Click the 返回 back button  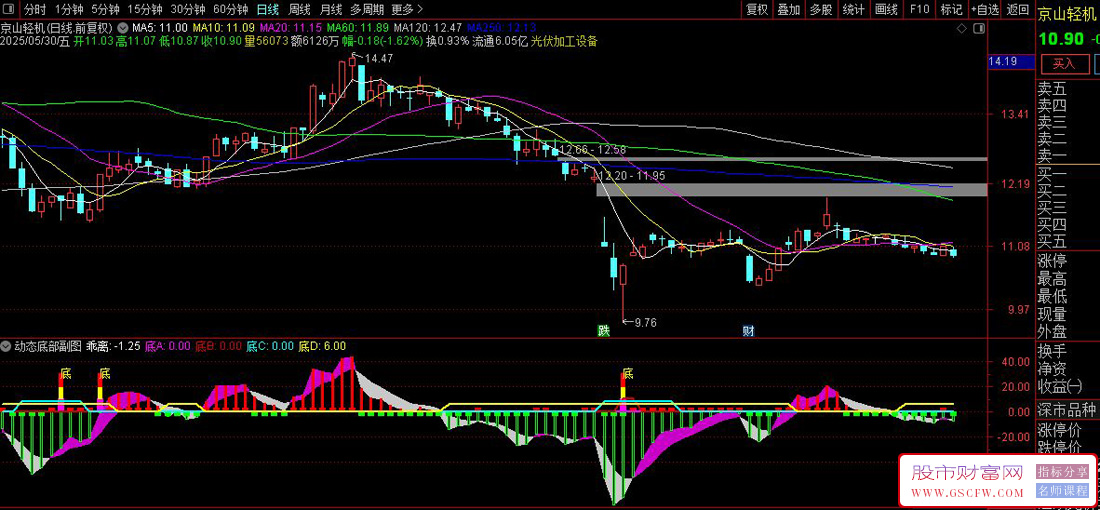(1018, 10)
